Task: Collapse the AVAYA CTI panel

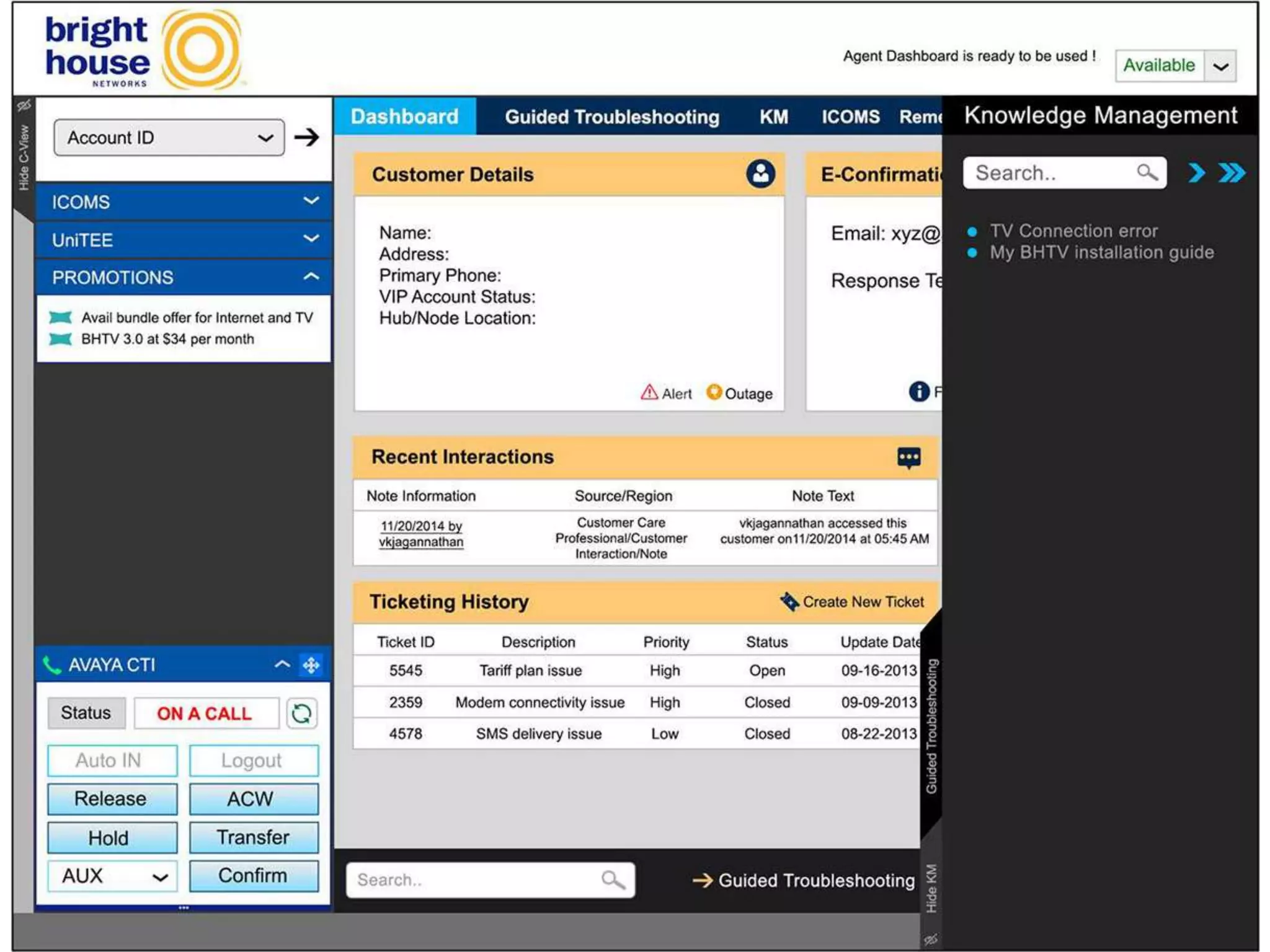Action: (x=282, y=664)
